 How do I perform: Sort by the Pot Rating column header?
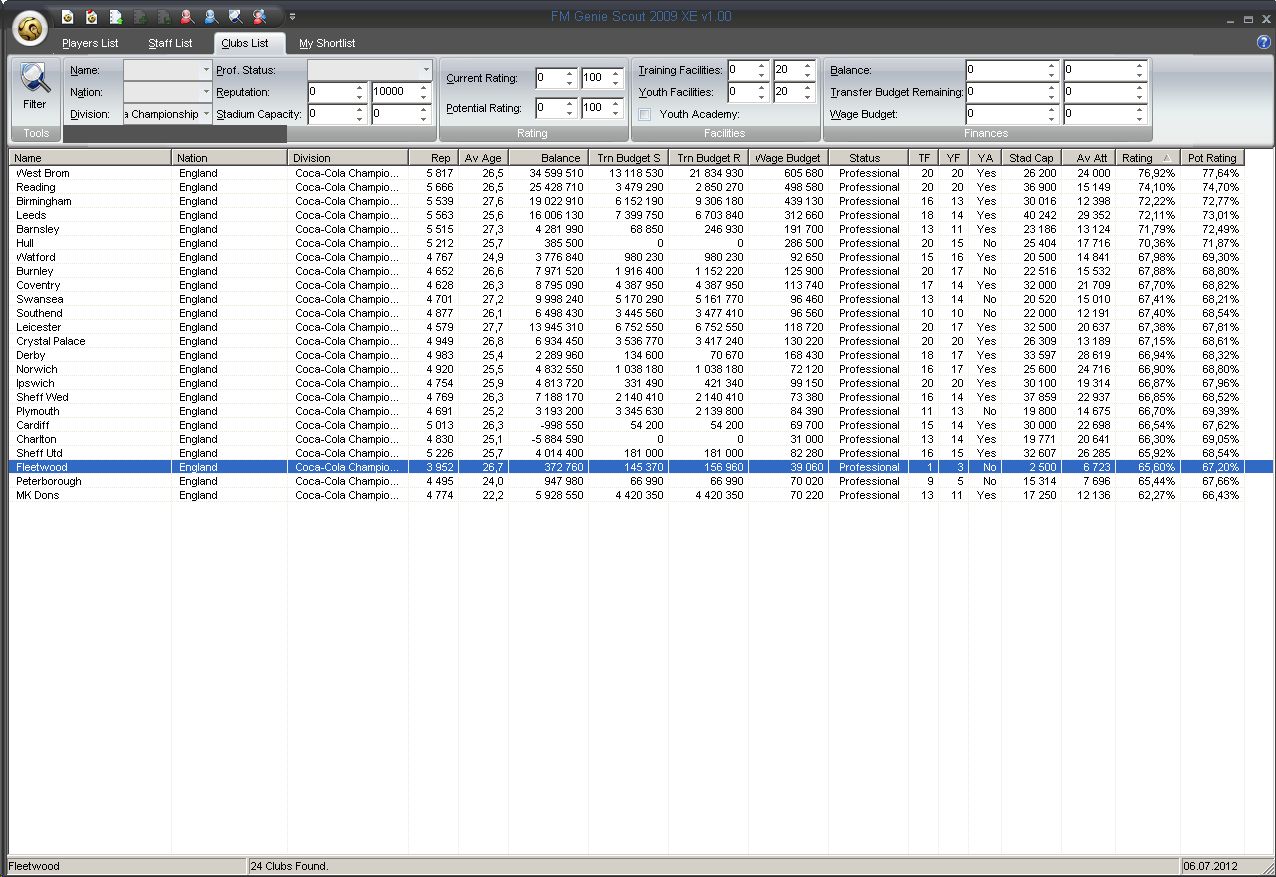[x=1212, y=158]
